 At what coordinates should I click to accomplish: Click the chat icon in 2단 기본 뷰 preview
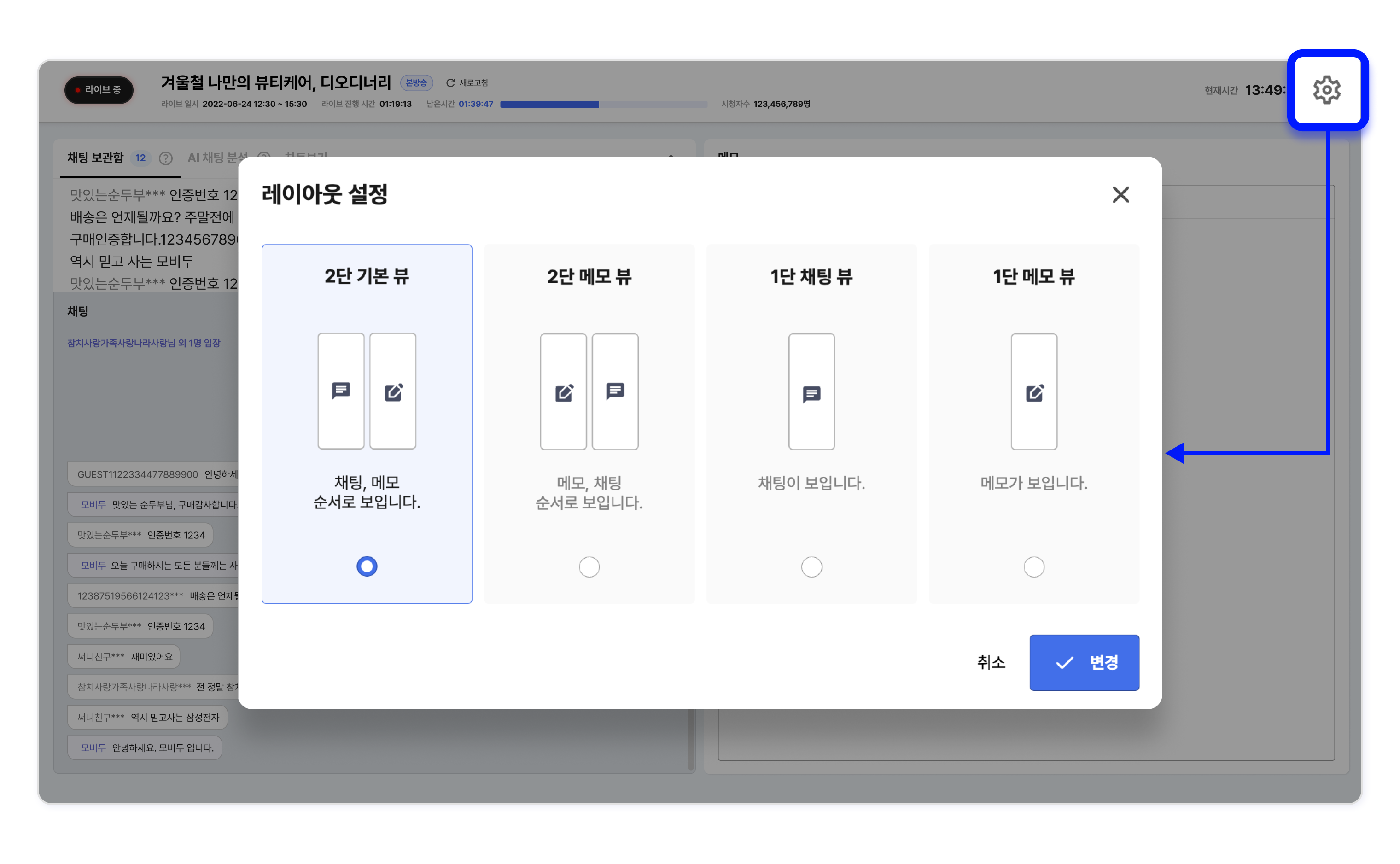pyautogui.click(x=341, y=390)
